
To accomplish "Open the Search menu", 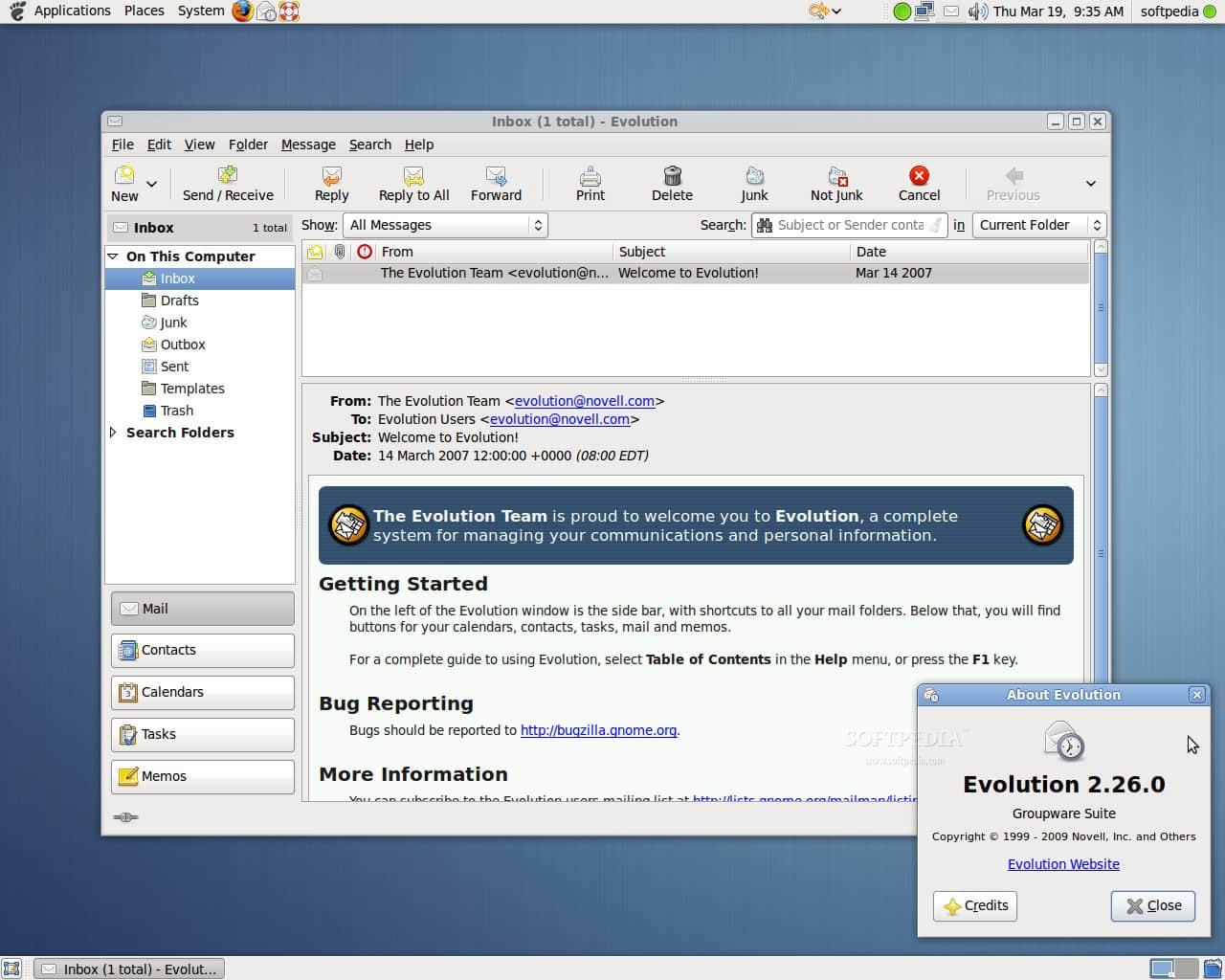I will tap(369, 145).
